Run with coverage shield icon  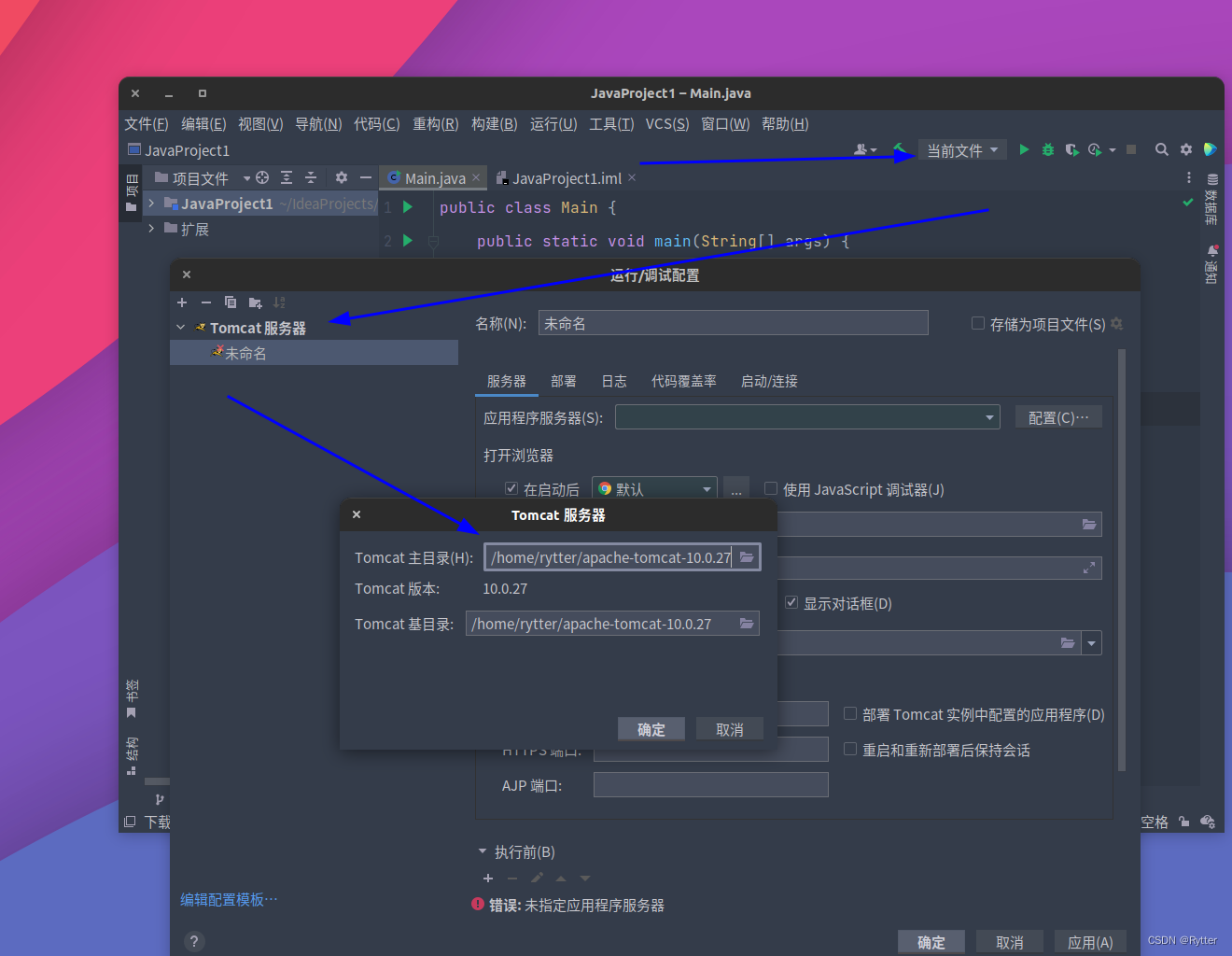point(1071,149)
